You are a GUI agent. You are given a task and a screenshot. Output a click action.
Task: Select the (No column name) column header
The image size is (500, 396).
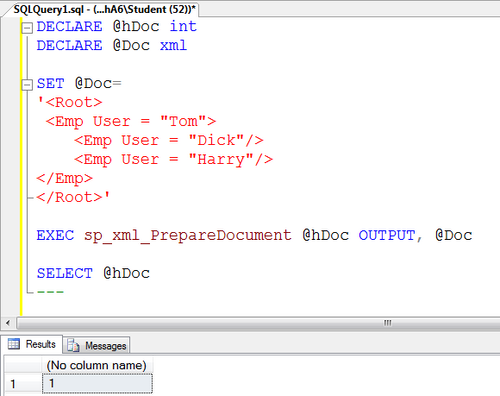[97, 365]
